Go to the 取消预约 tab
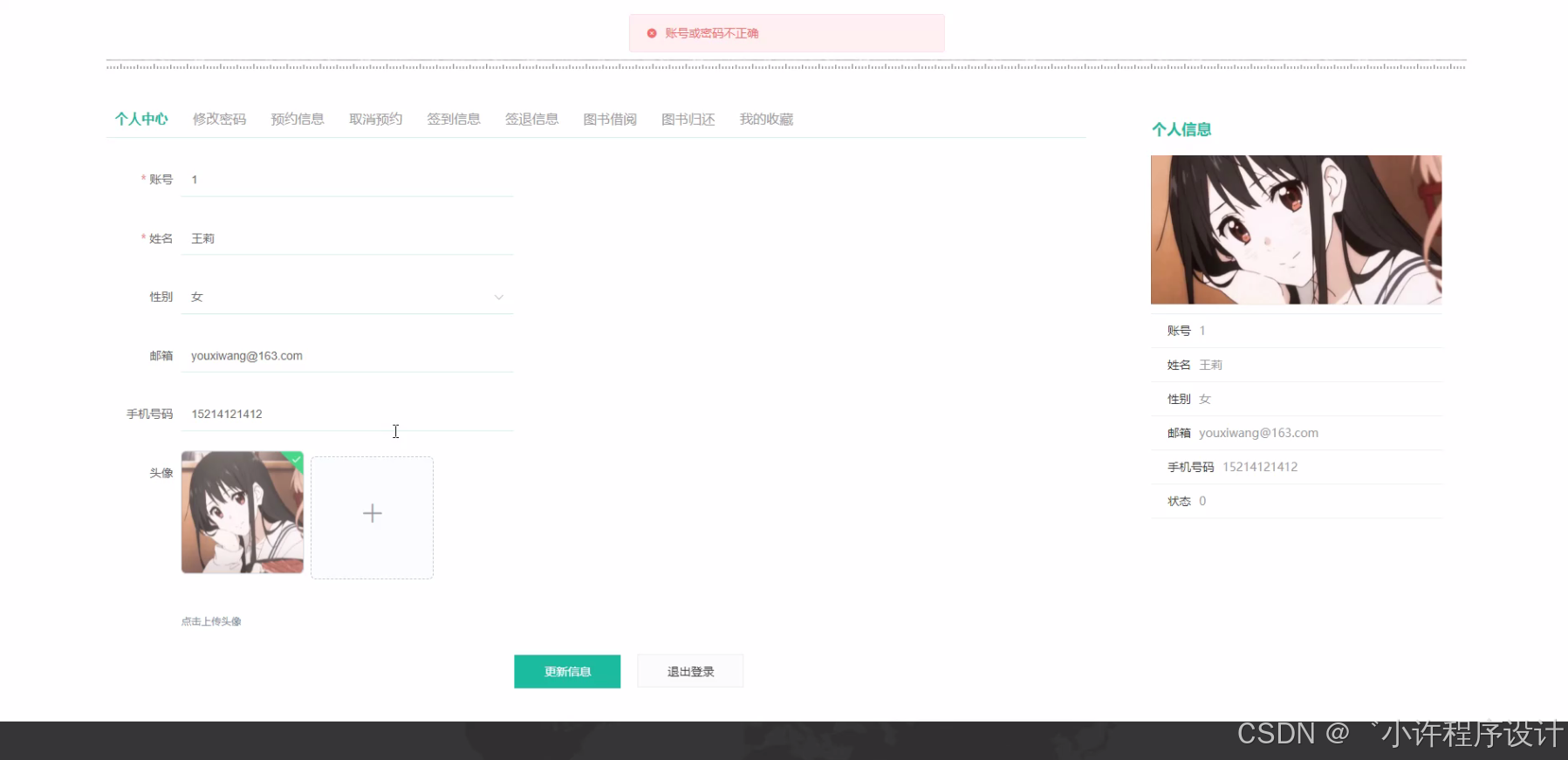 tap(375, 119)
